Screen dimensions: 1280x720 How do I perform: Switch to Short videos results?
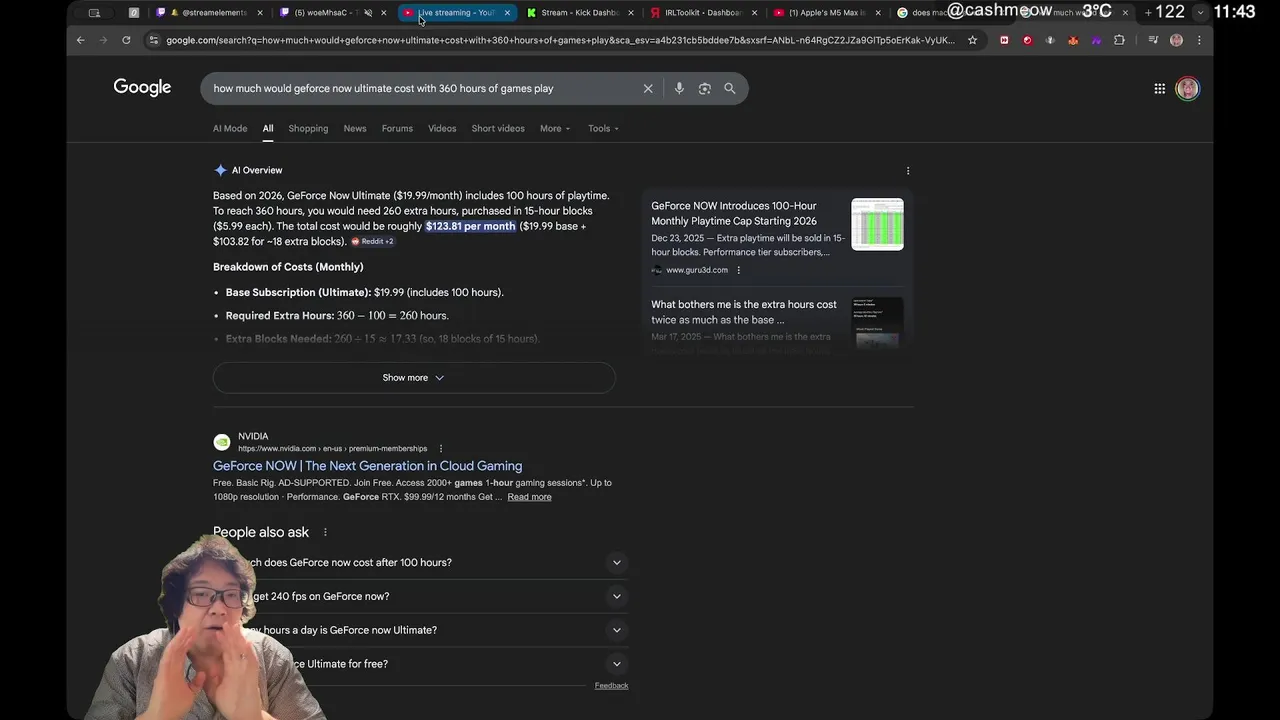pos(498,128)
